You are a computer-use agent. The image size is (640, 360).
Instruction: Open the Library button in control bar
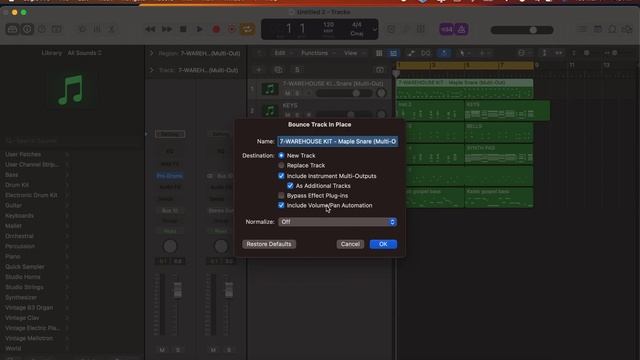pos(12,29)
